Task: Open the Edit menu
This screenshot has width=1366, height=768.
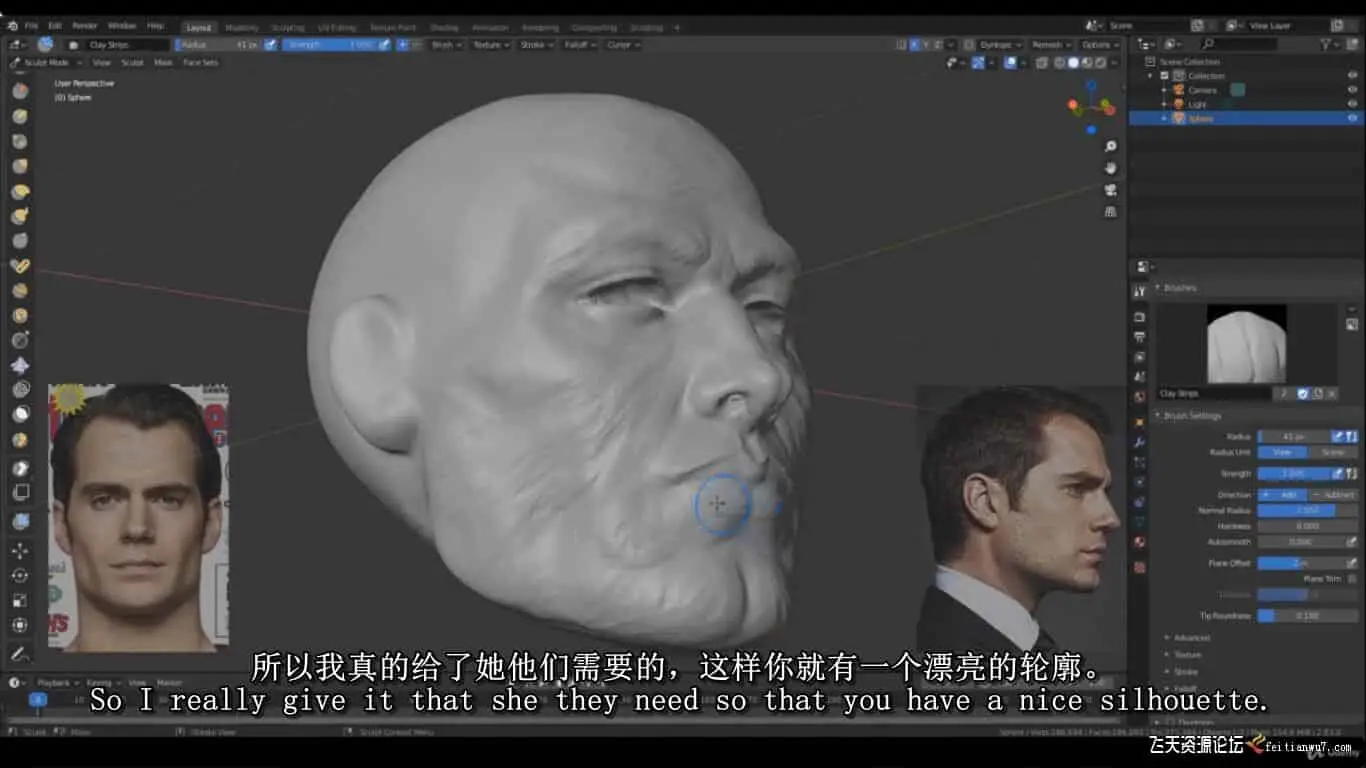Action: pyautogui.click(x=55, y=25)
